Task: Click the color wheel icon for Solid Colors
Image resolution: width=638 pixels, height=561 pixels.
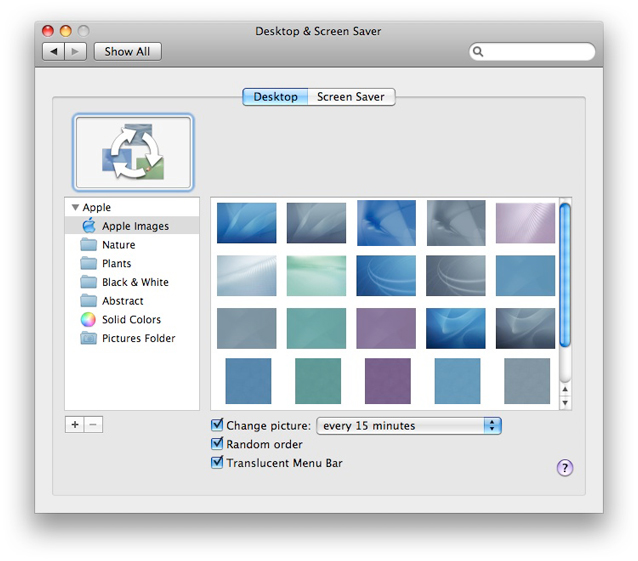Action: [88, 319]
